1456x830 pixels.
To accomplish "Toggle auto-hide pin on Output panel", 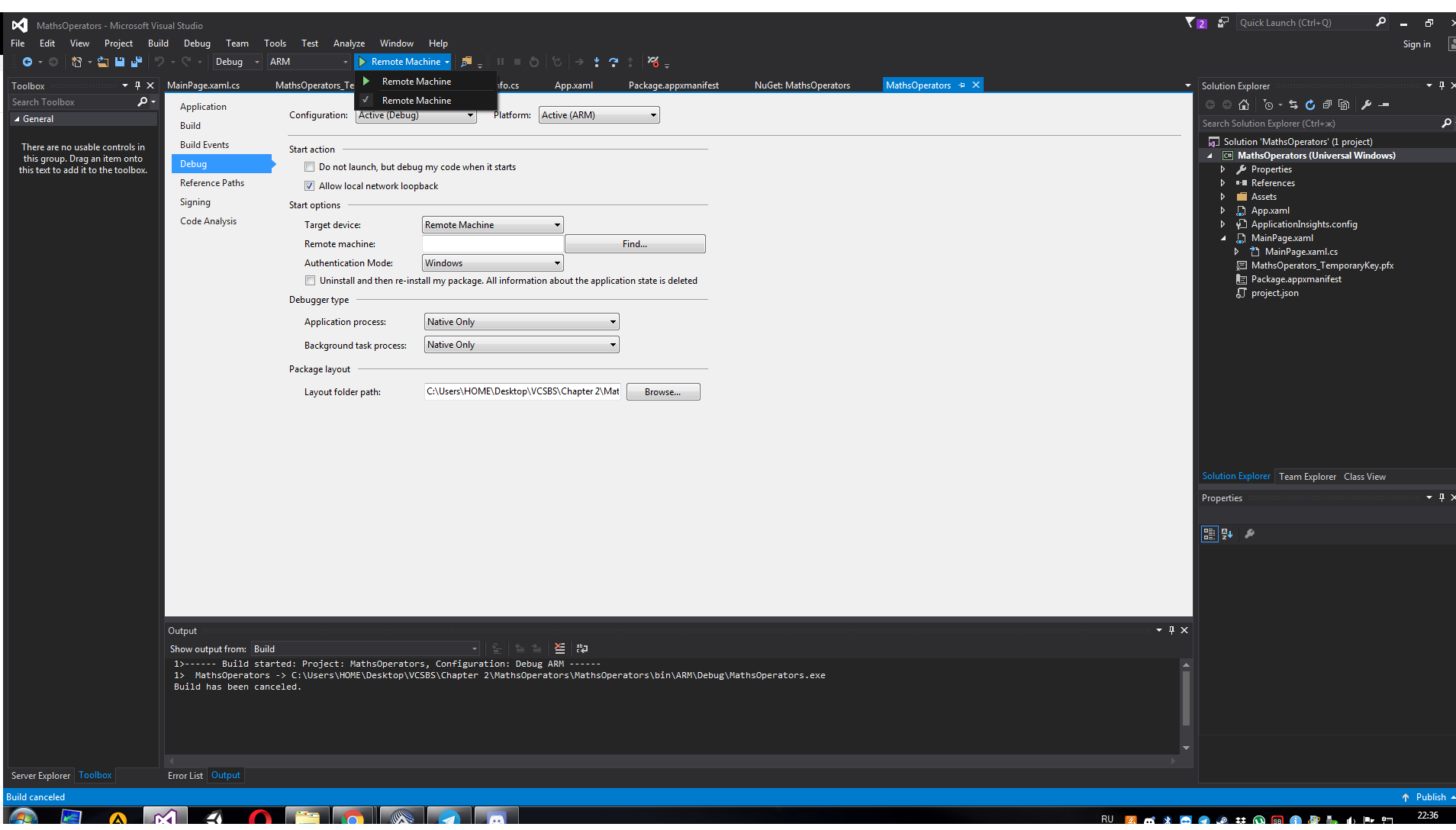I will click(x=1171, y=630).
